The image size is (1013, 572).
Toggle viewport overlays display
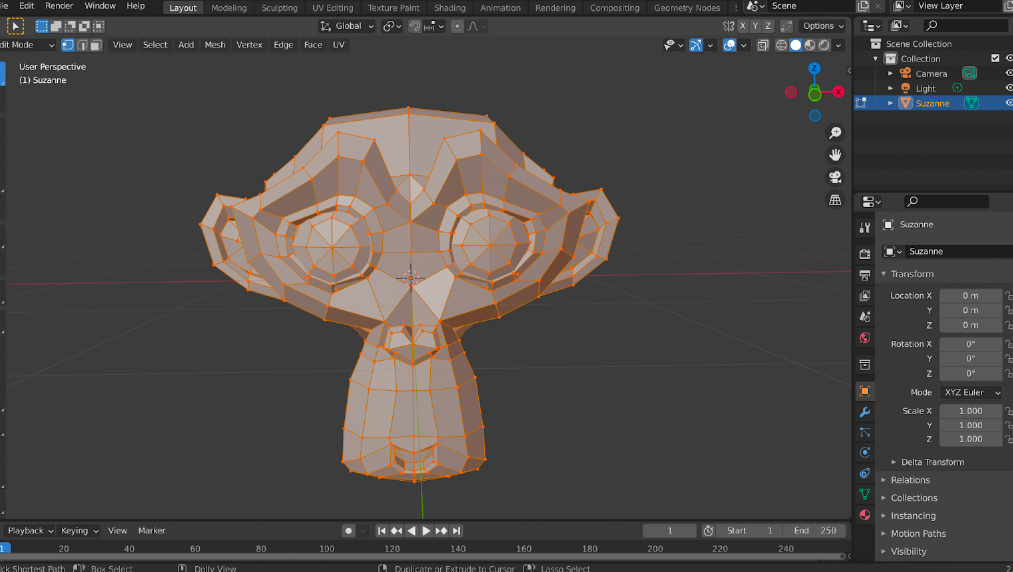[x=729, y=45]
